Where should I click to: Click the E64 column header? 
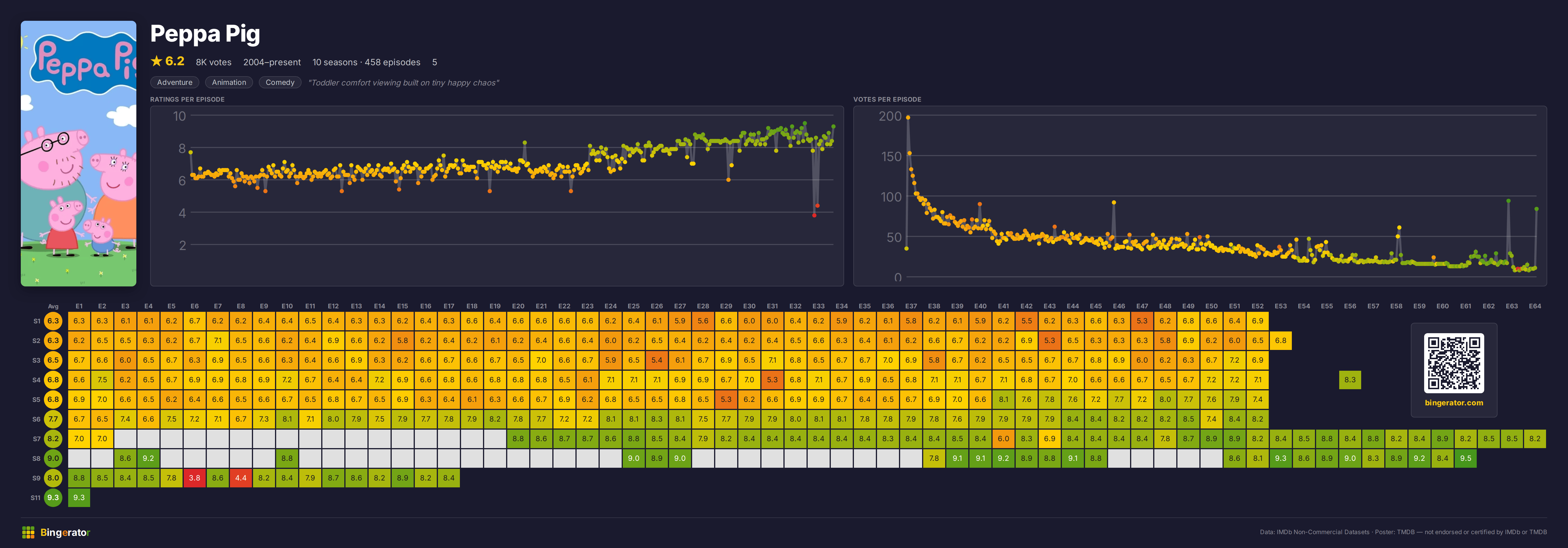tap(1535, 307)
